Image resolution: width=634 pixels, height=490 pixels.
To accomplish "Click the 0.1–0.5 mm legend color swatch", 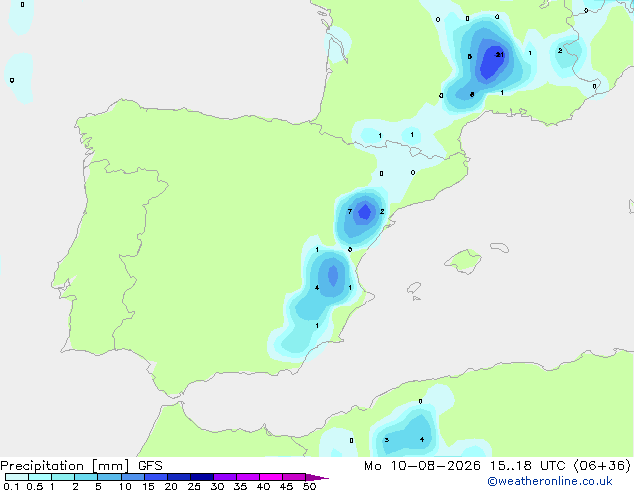I will tap(17, 477).
